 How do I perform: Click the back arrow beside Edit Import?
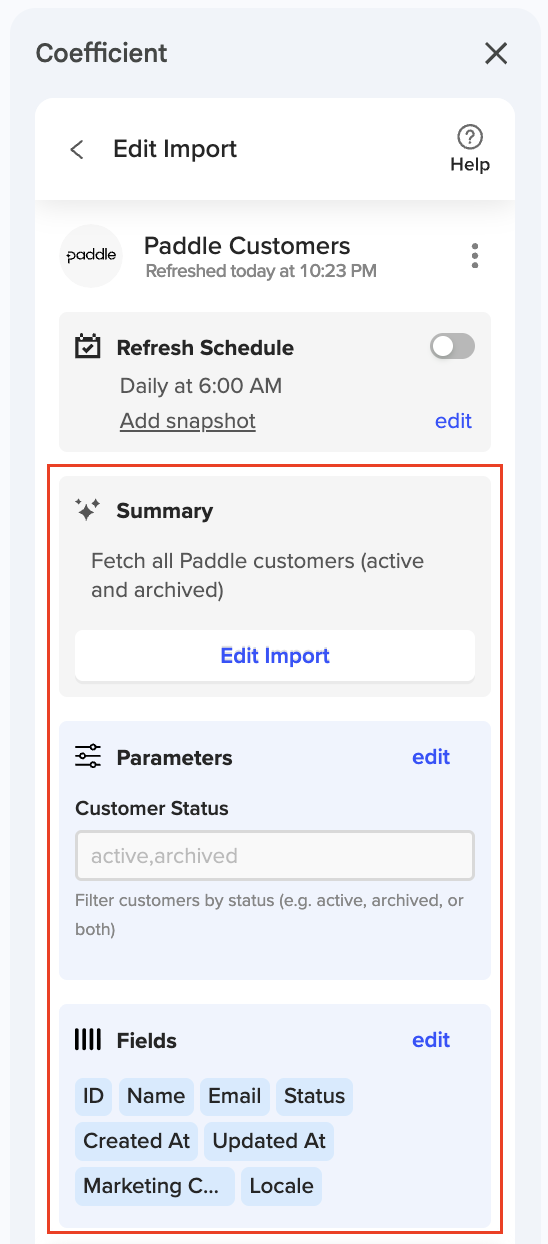point(76,149)
